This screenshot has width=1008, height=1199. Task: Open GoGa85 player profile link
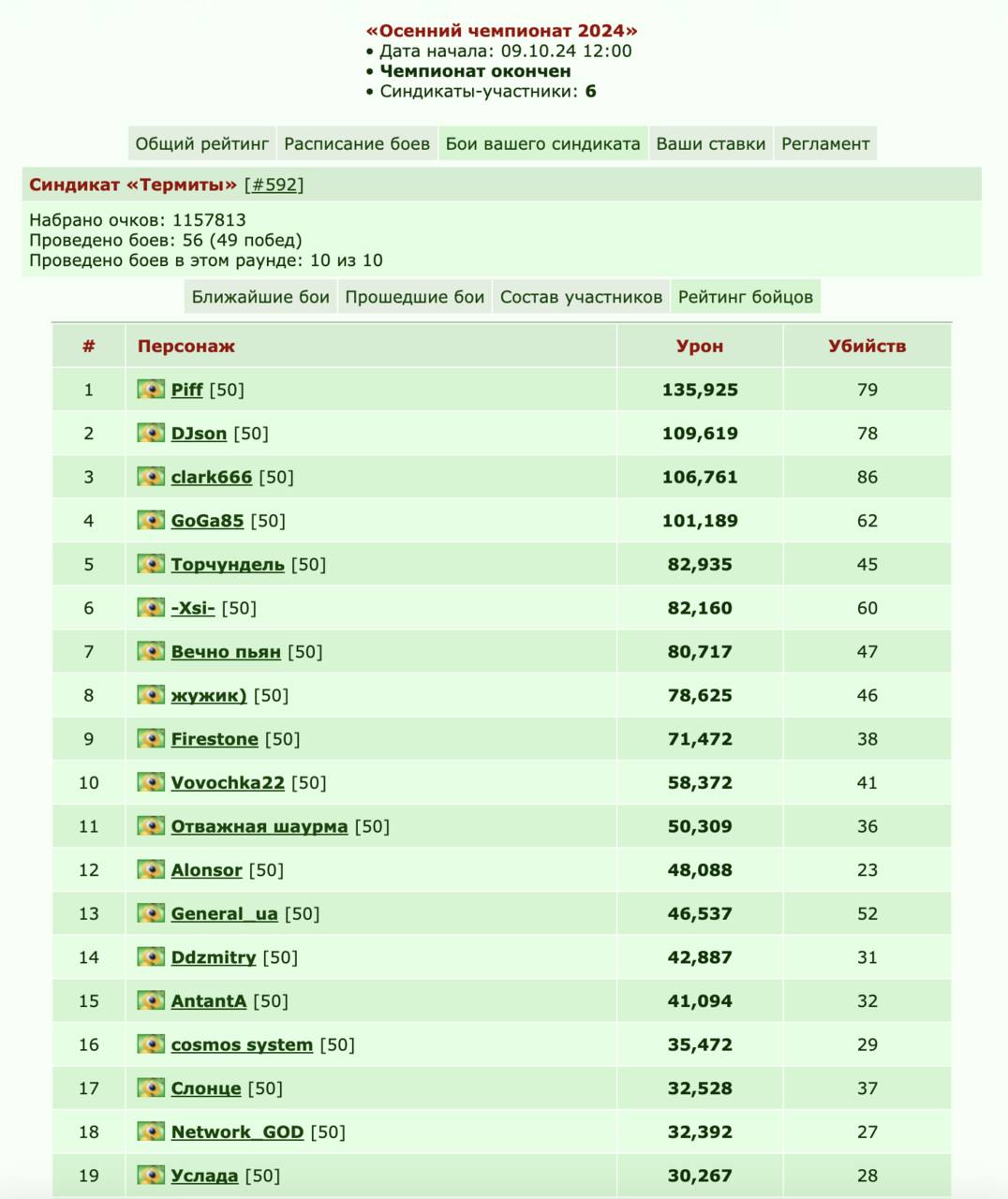click(207, 521)
